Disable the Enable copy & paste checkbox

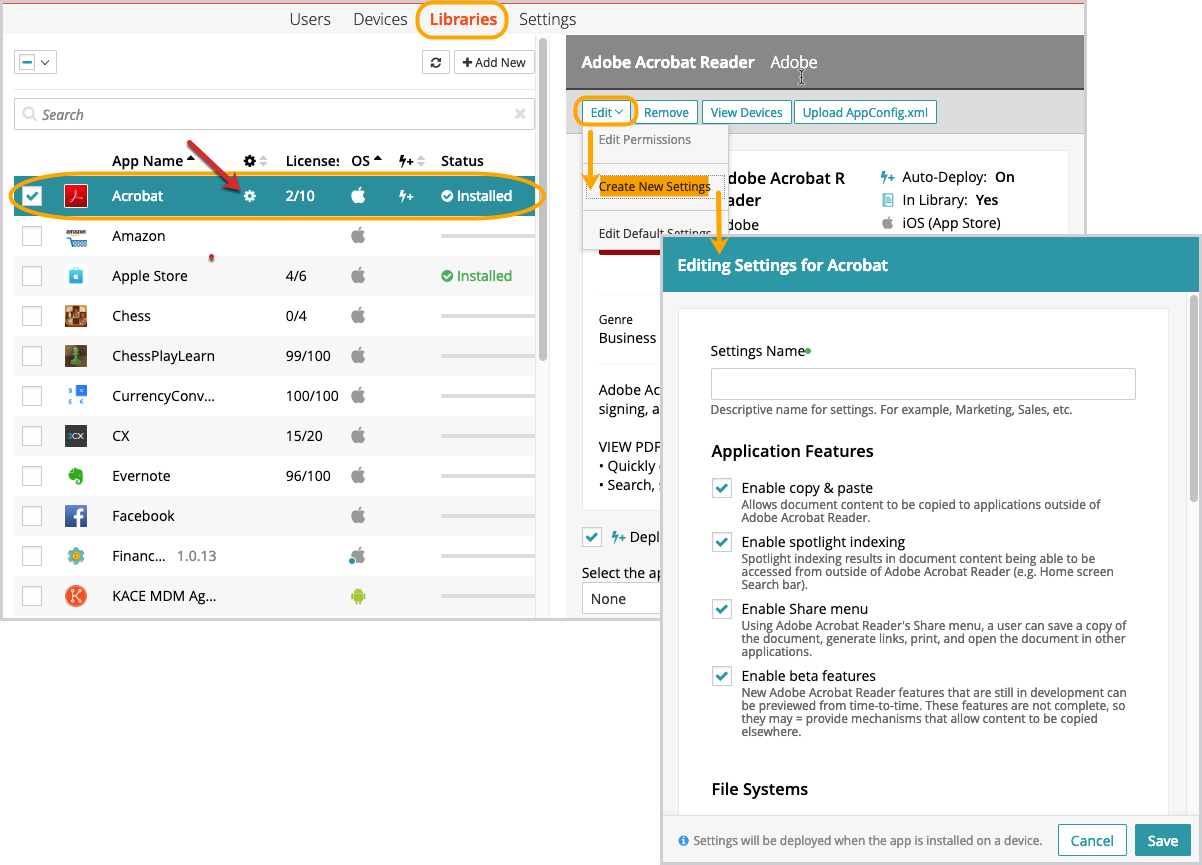[722, 488]
